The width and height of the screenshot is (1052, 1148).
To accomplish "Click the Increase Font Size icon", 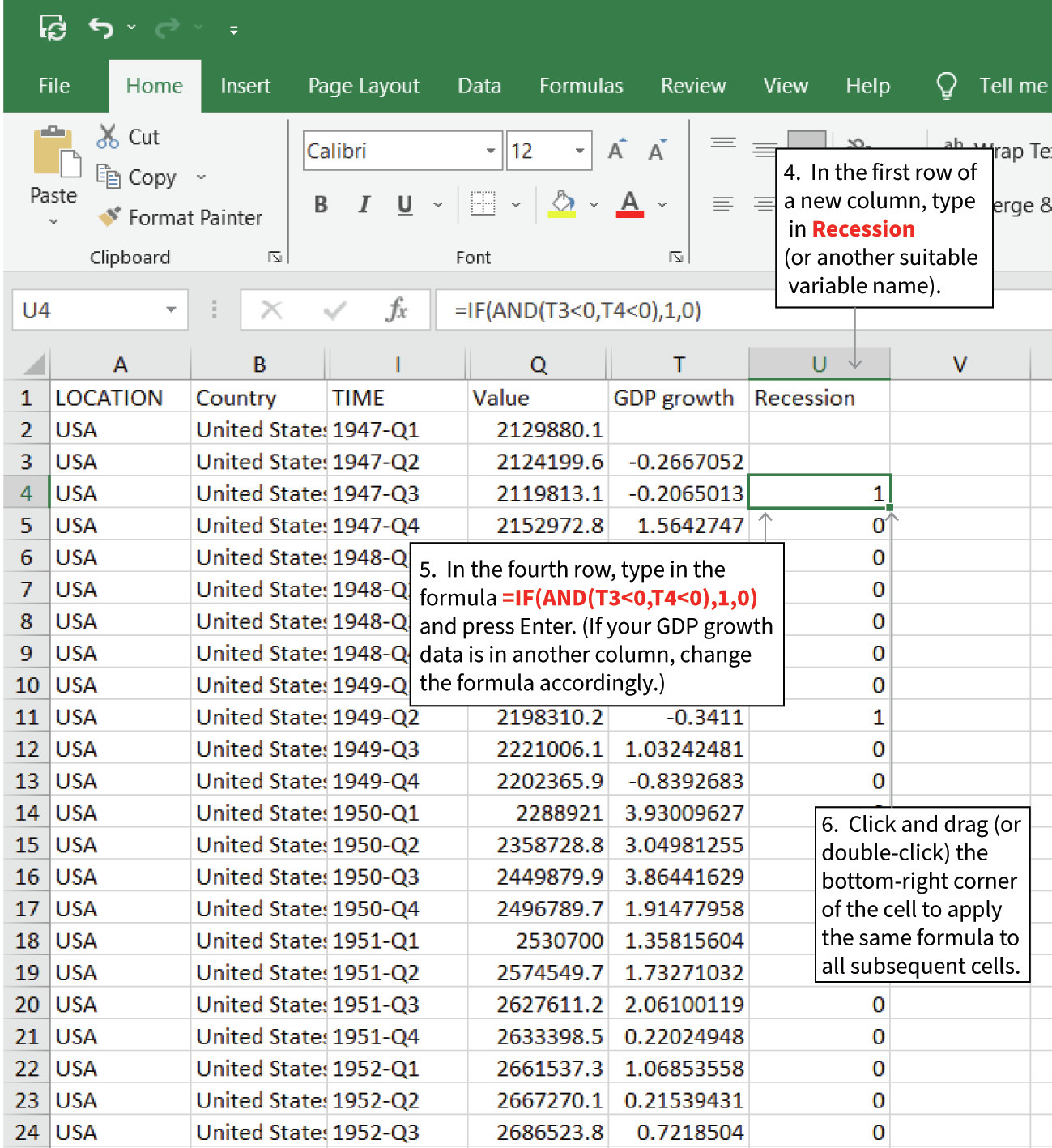I will [615, 148].
